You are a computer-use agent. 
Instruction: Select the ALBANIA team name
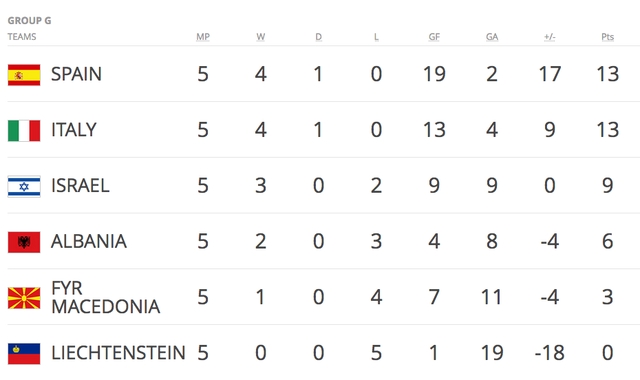89,242
